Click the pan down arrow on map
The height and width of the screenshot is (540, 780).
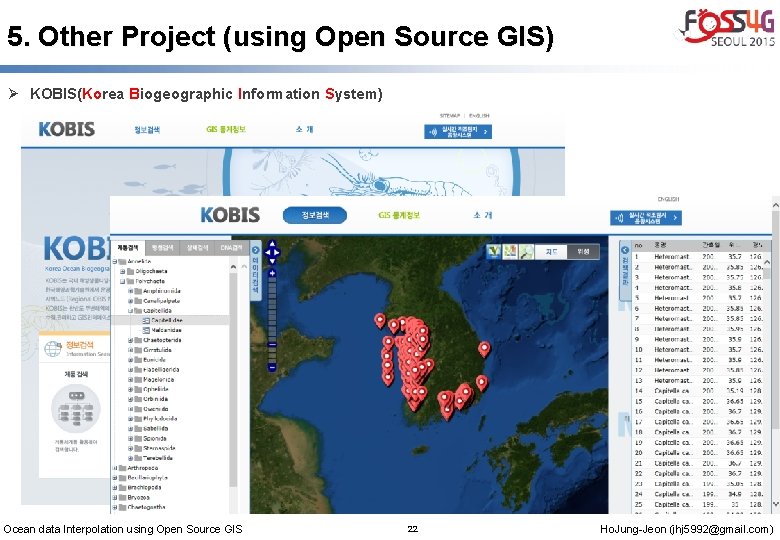(x=272, y=261)
